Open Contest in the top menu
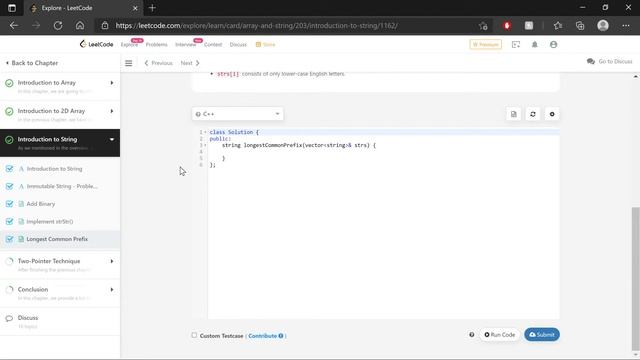The width and height of the screenshot is (640, 360). [x=213, y=44]
